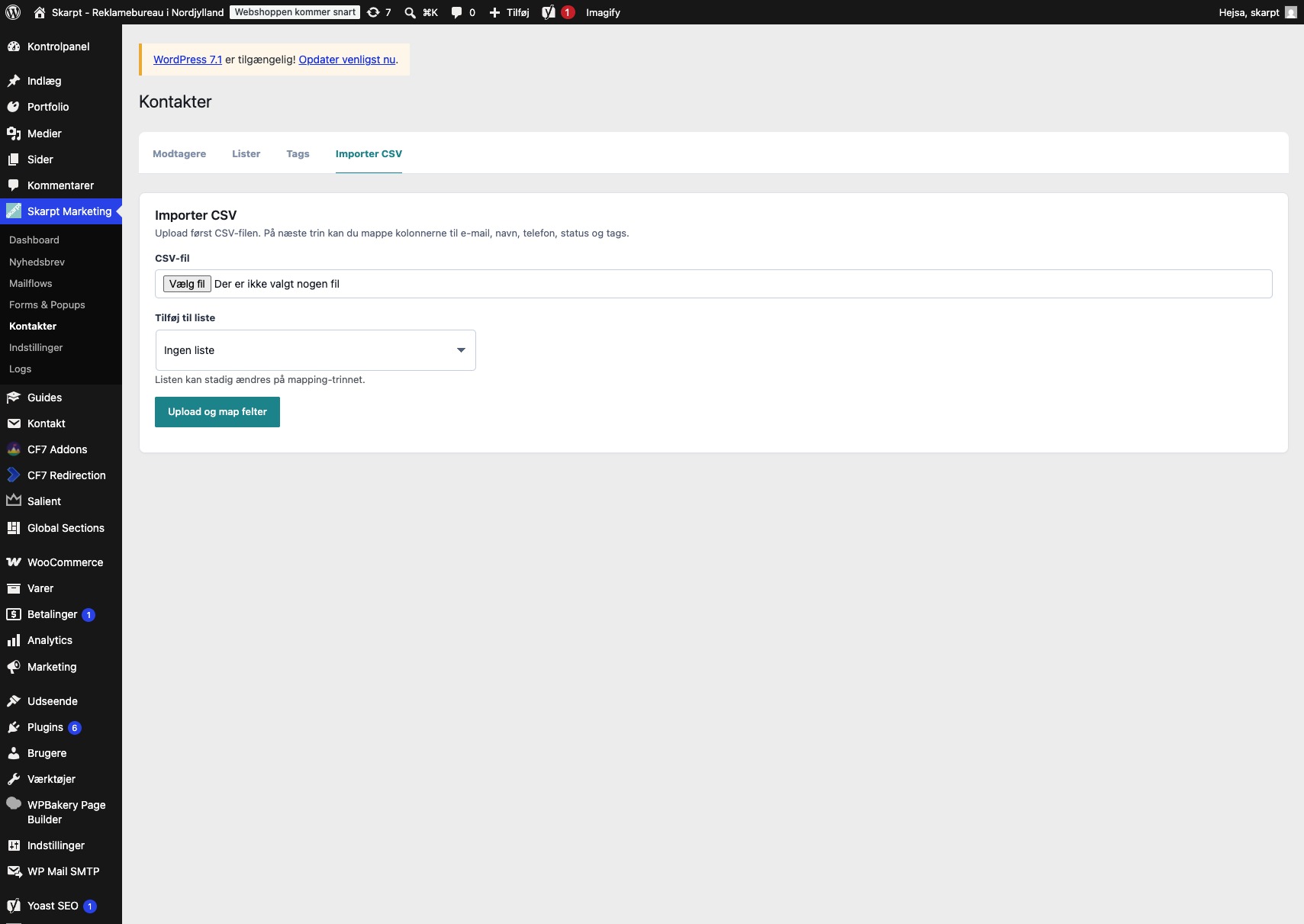Click the user avatar next to Hejsa, skarpt

(x=1291, y=12)
